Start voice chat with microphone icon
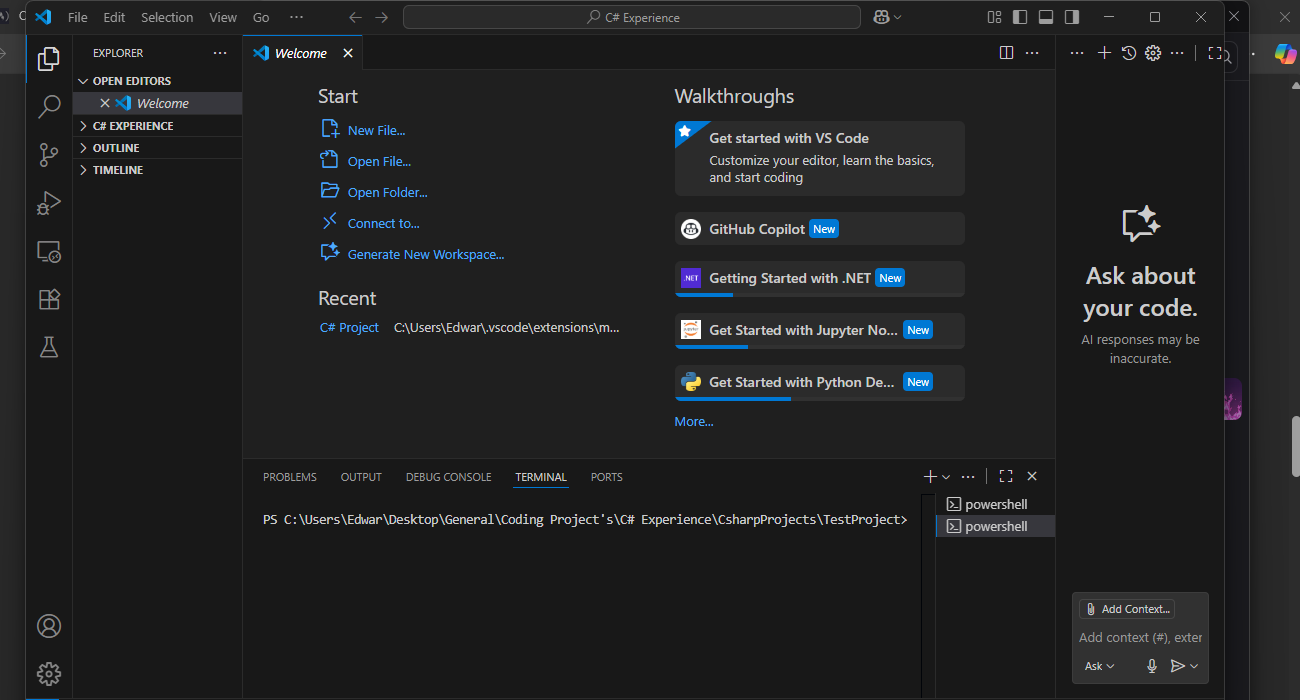Image resolution: width=1300 pixels, height=700 pixels. (1152, 666)
